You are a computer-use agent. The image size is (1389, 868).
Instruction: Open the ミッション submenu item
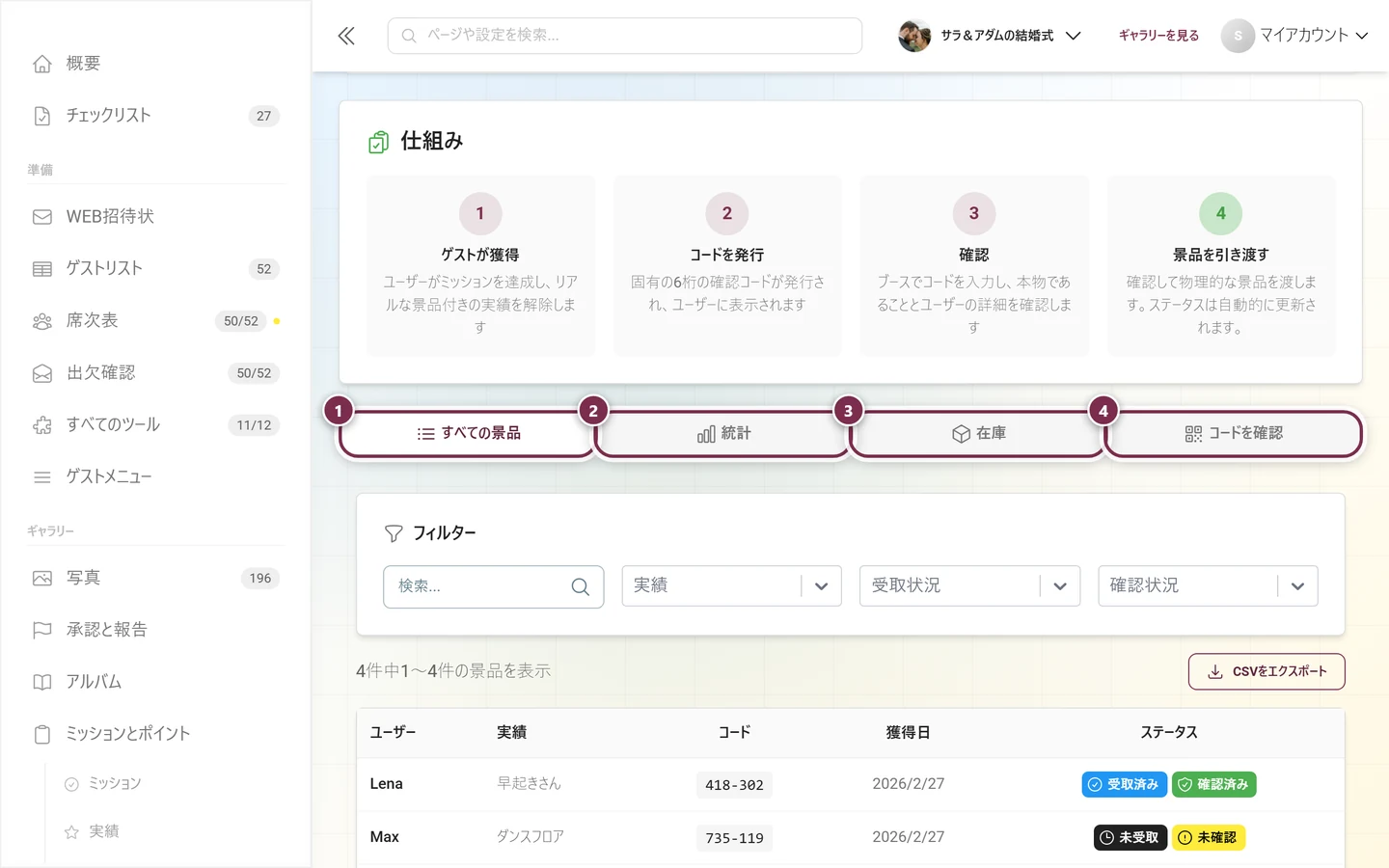(x=115, y=784)
